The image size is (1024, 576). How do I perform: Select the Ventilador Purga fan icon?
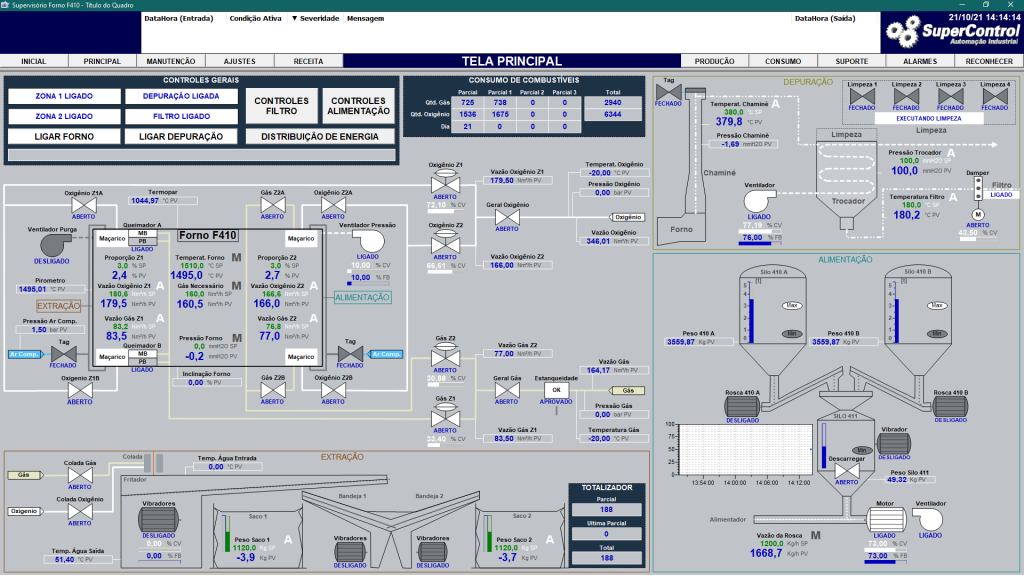coord(54,245)
